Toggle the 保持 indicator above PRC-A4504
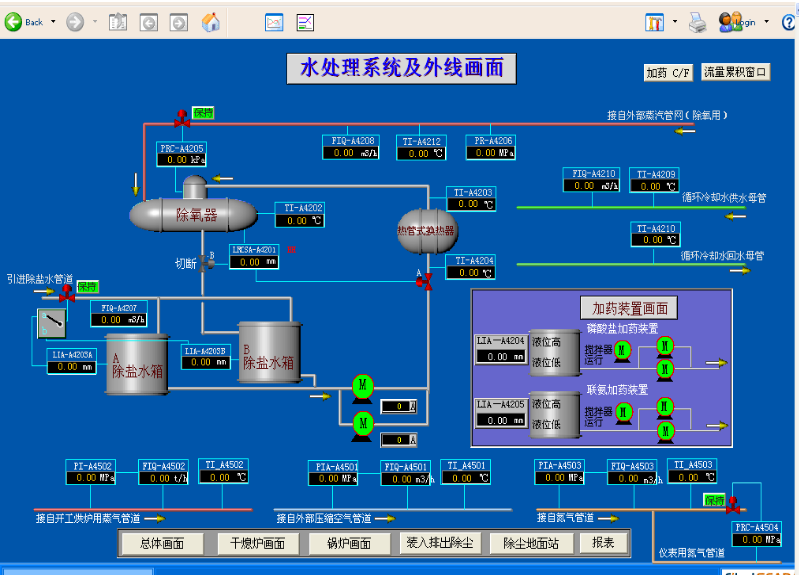This screenshot has width=799, height=575. pyautogui.click(x=714, y=499)
